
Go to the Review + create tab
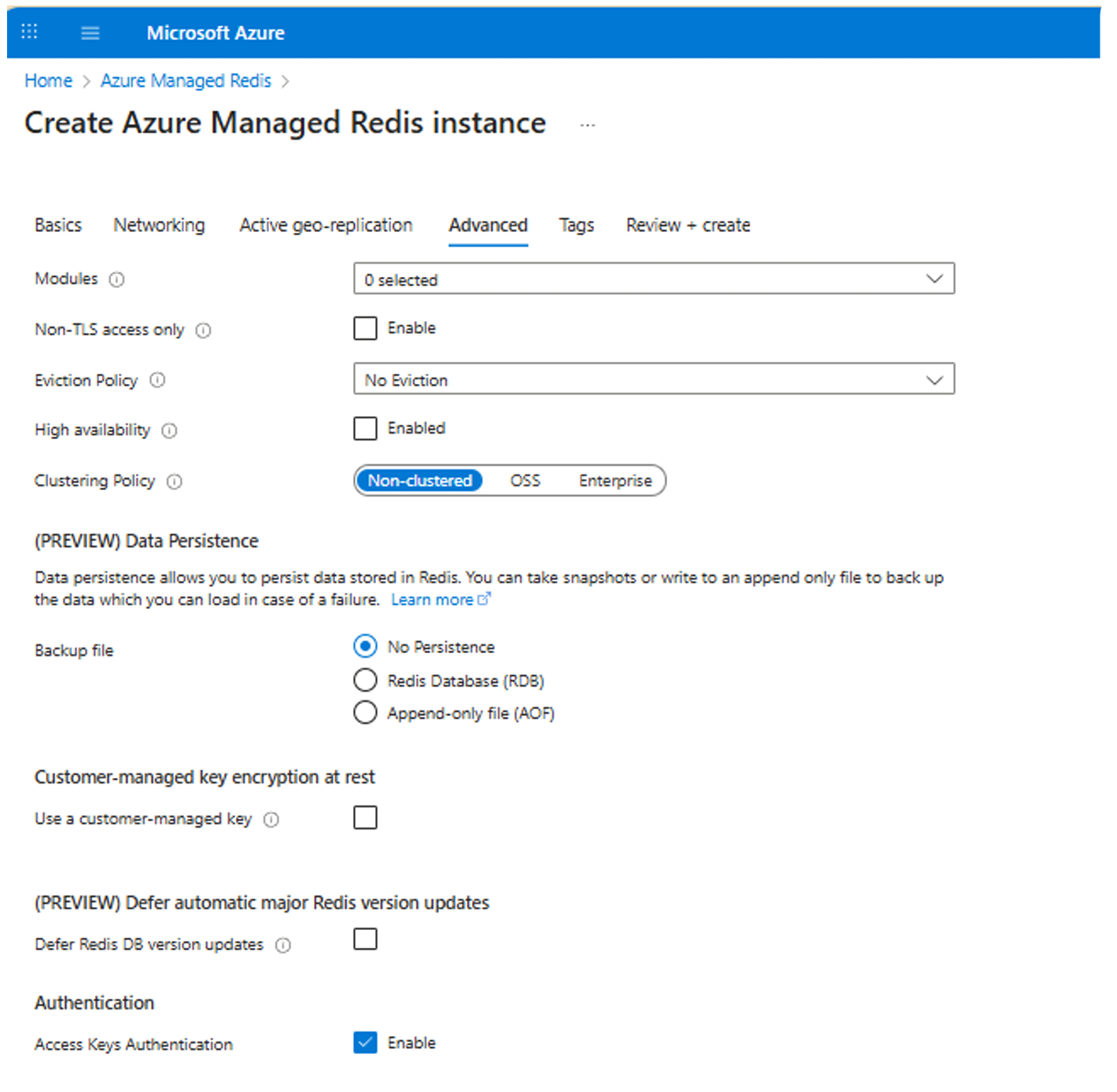click(688, 225)
